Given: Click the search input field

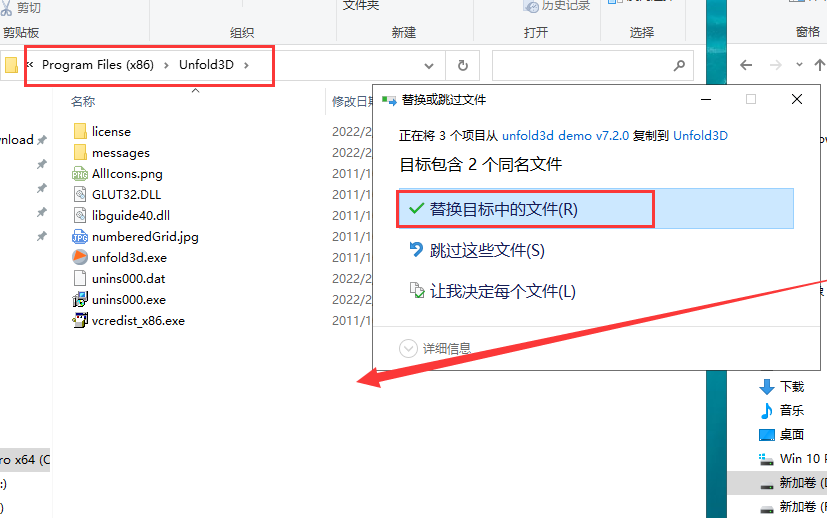Looking at the screenshot, I should [x=592, y=65].
